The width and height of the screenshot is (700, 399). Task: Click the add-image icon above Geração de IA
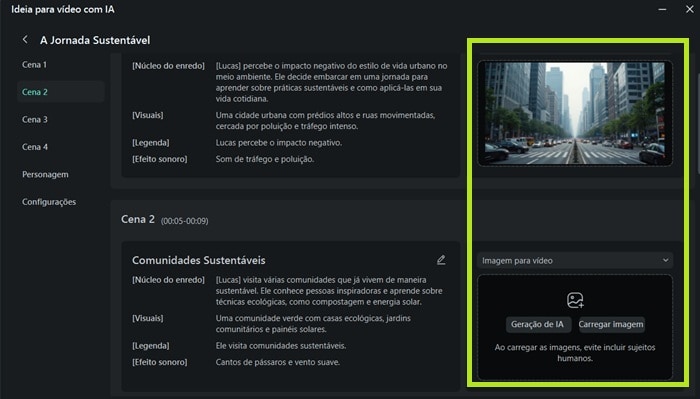point(575,300)
